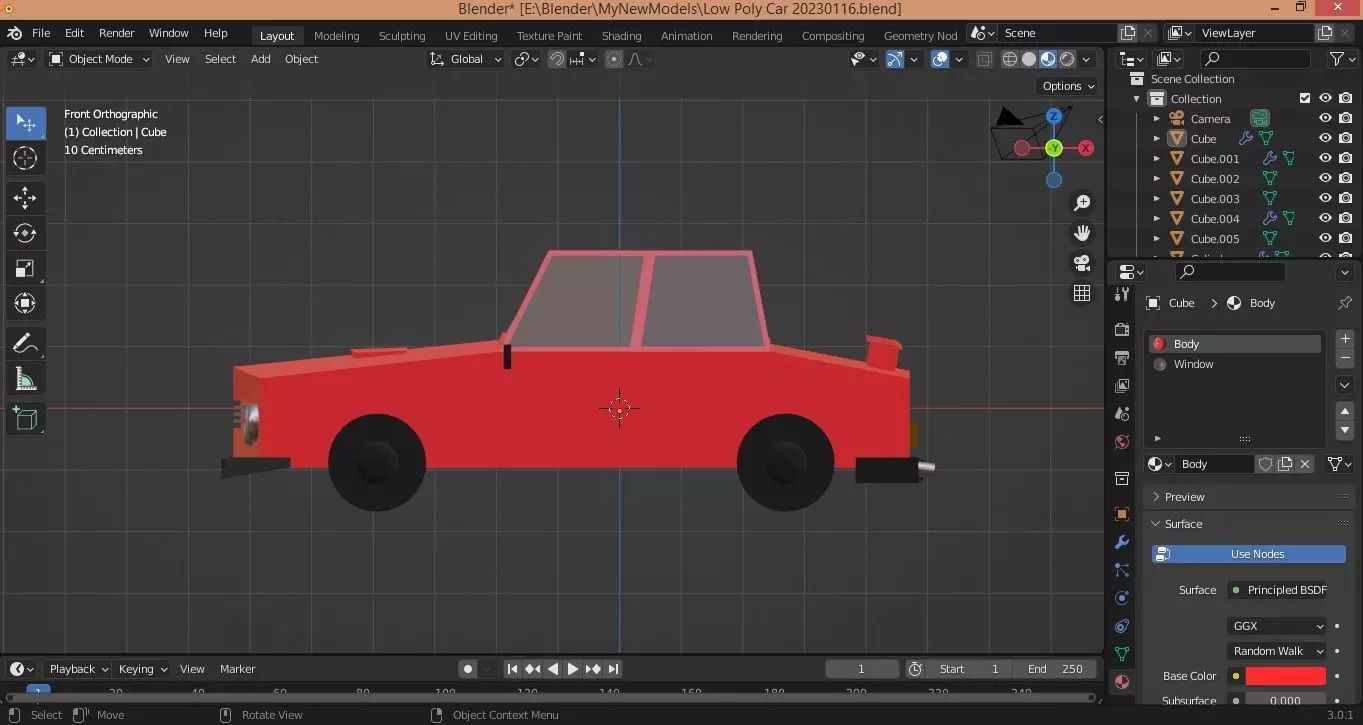Image resolution: width=1363 pixels, height=725 pixels.
Task: Expand the Cube outliner row
Action: point(1157,139)
